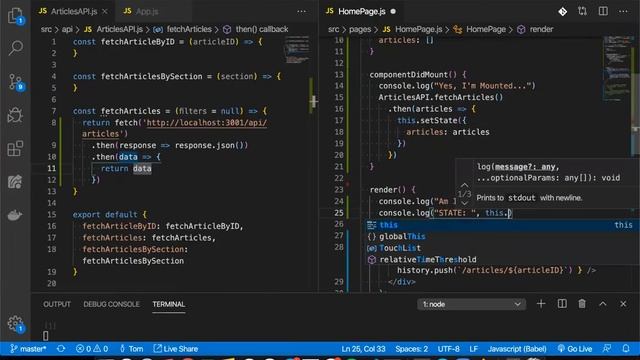Maximize the panel with up chevron
The height and width of the screenshot is (360, 640).
click(602, 304)
